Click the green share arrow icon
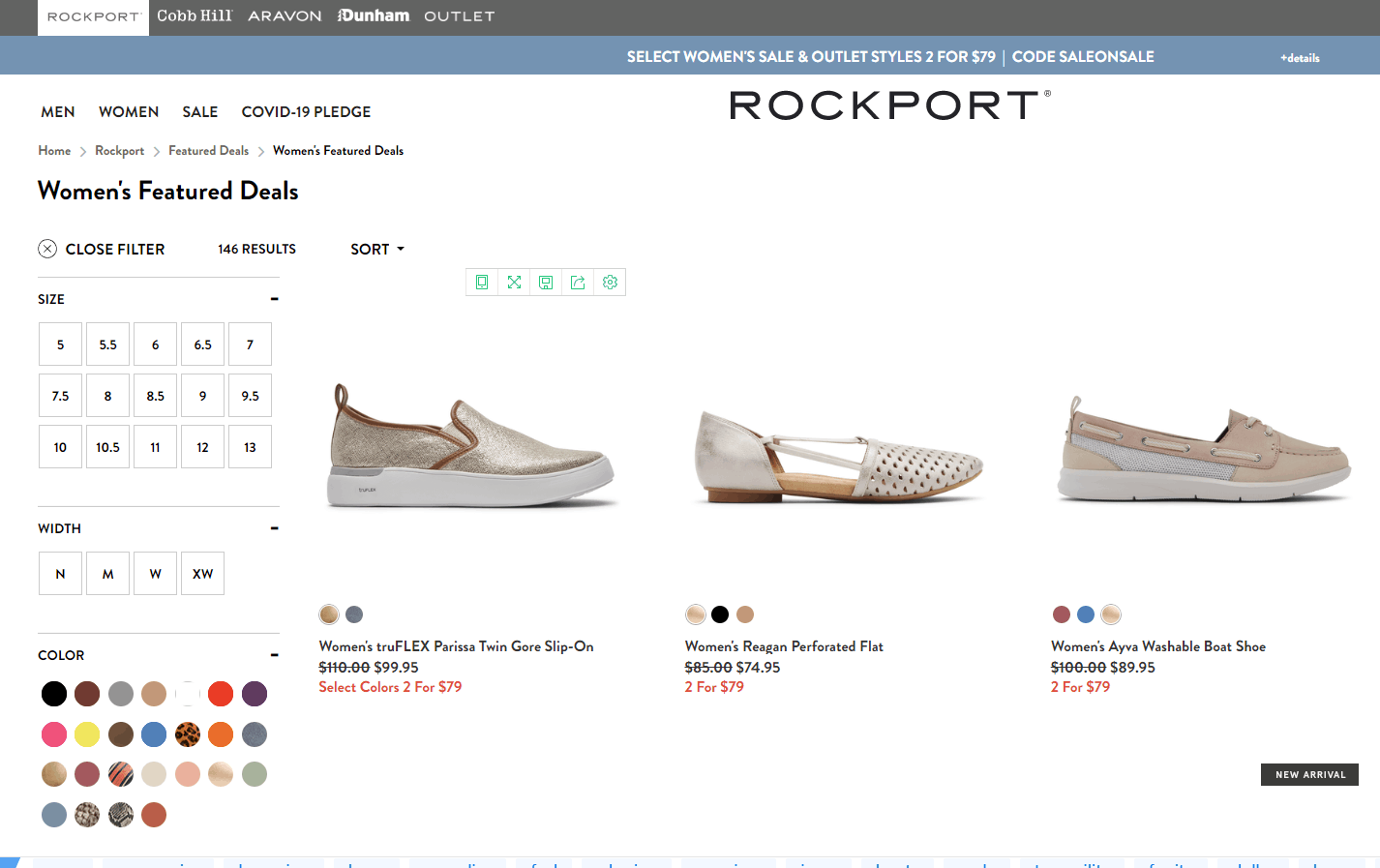The width and height of the screenshot is (1380, 868). (578, 283)
